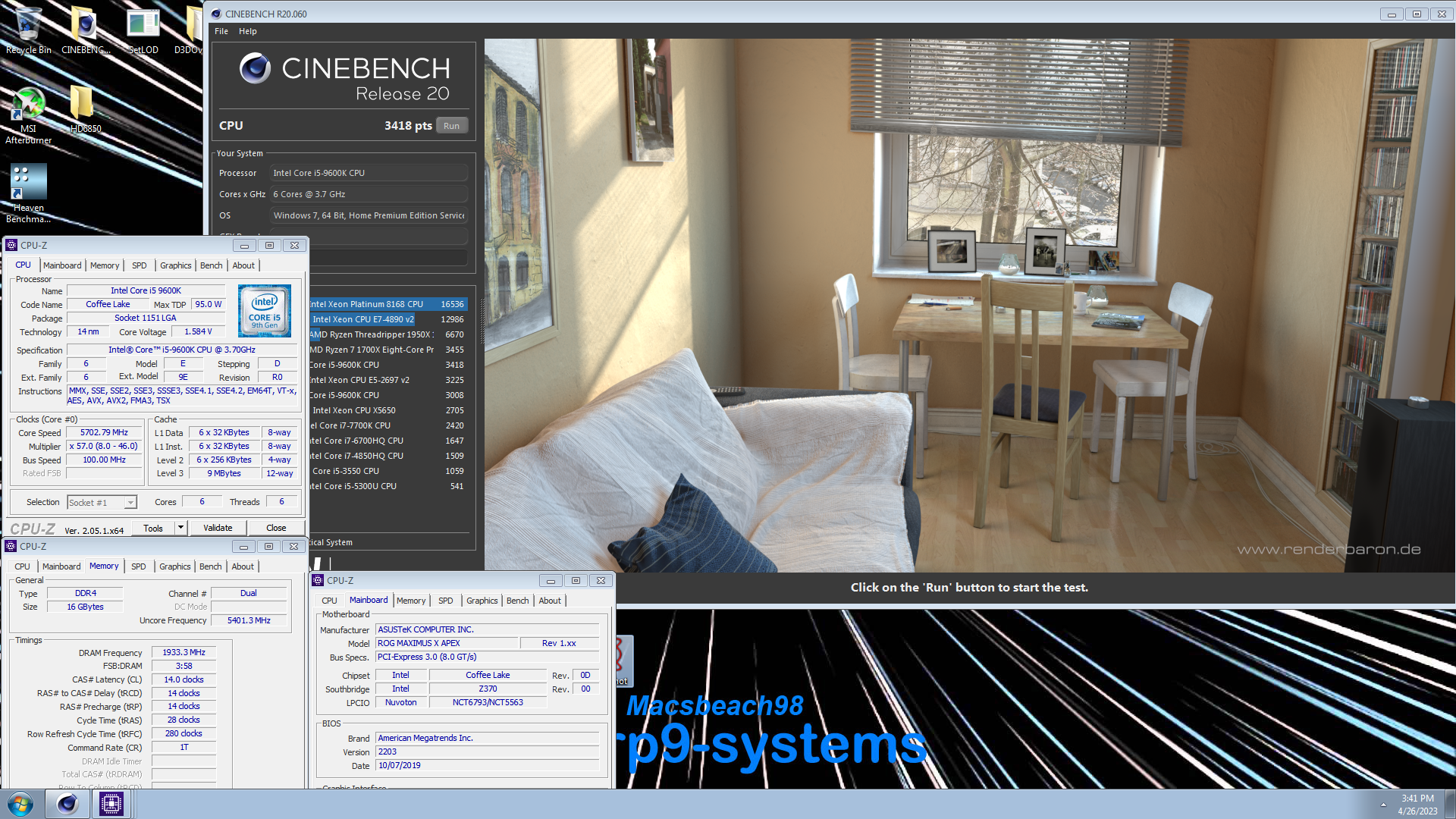Screen dimensions: 1456x819
Task: Select Core i5-9600K row scoring 3418
Action: [388, 365]
